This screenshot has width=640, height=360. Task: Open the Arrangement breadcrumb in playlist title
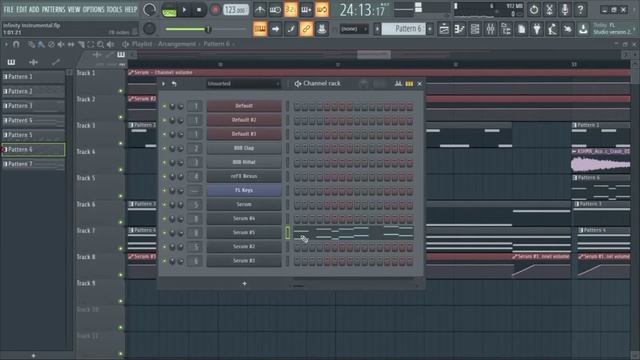coord(177,44)
